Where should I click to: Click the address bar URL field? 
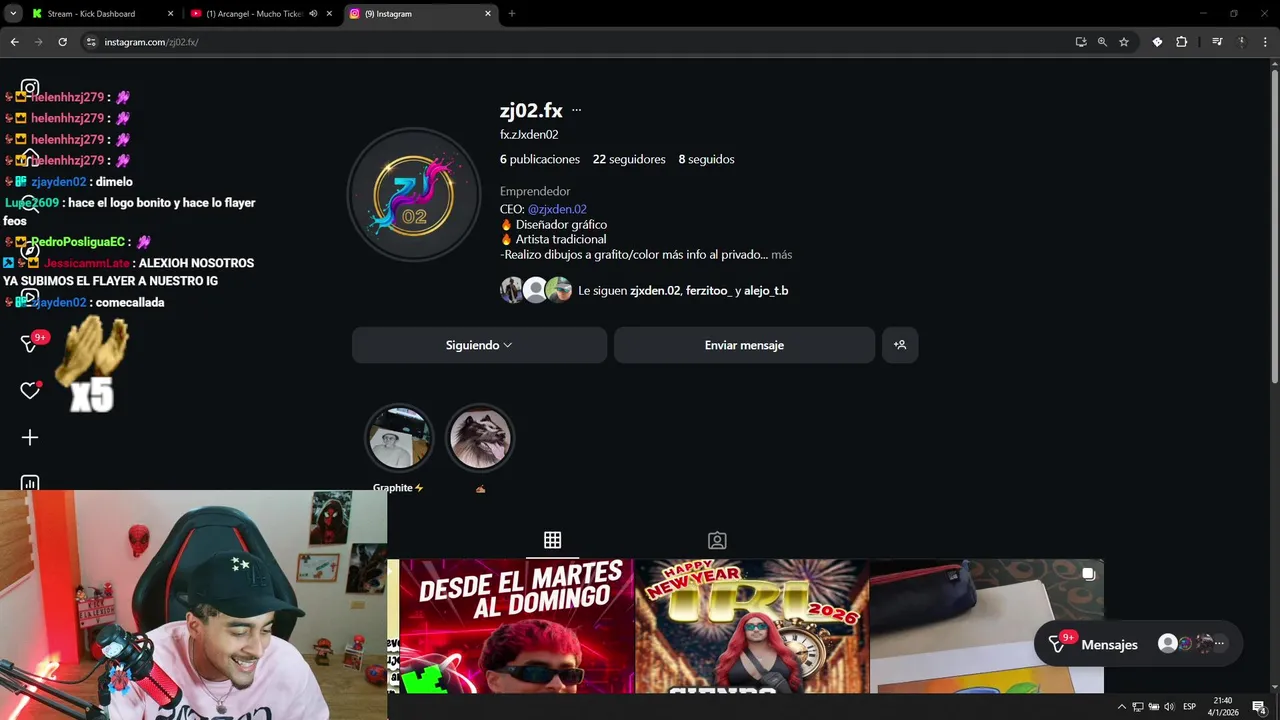click(580, 42)
